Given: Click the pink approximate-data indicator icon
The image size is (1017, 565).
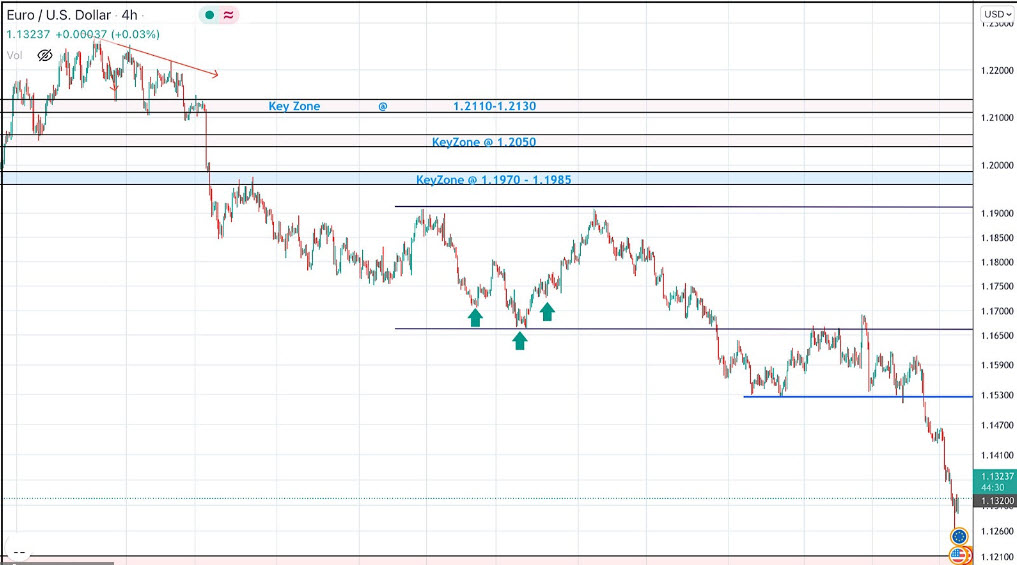Looking at the screenshot, I should point(228,15).
